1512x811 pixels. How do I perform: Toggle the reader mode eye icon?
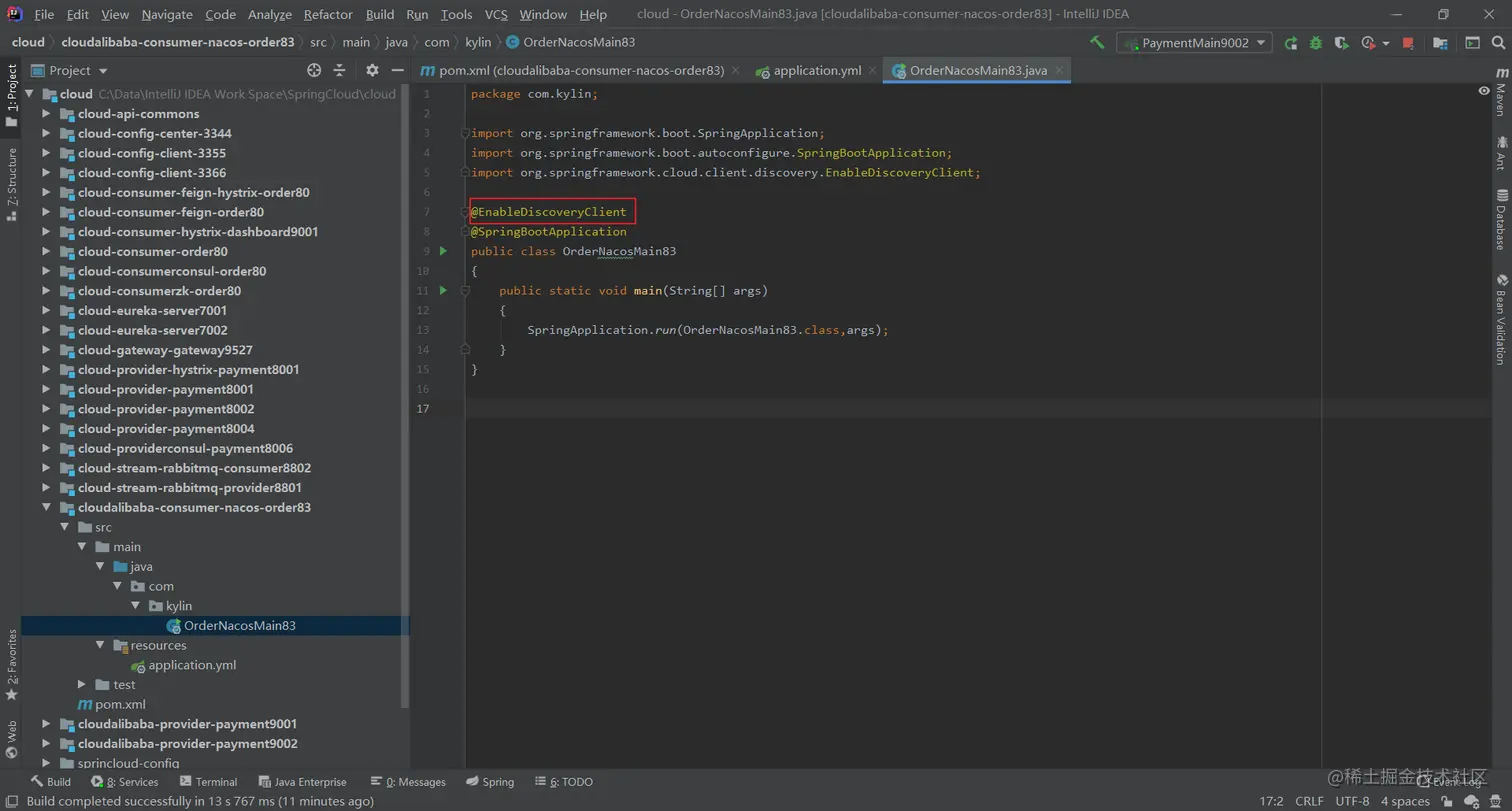pos(1484,91)
